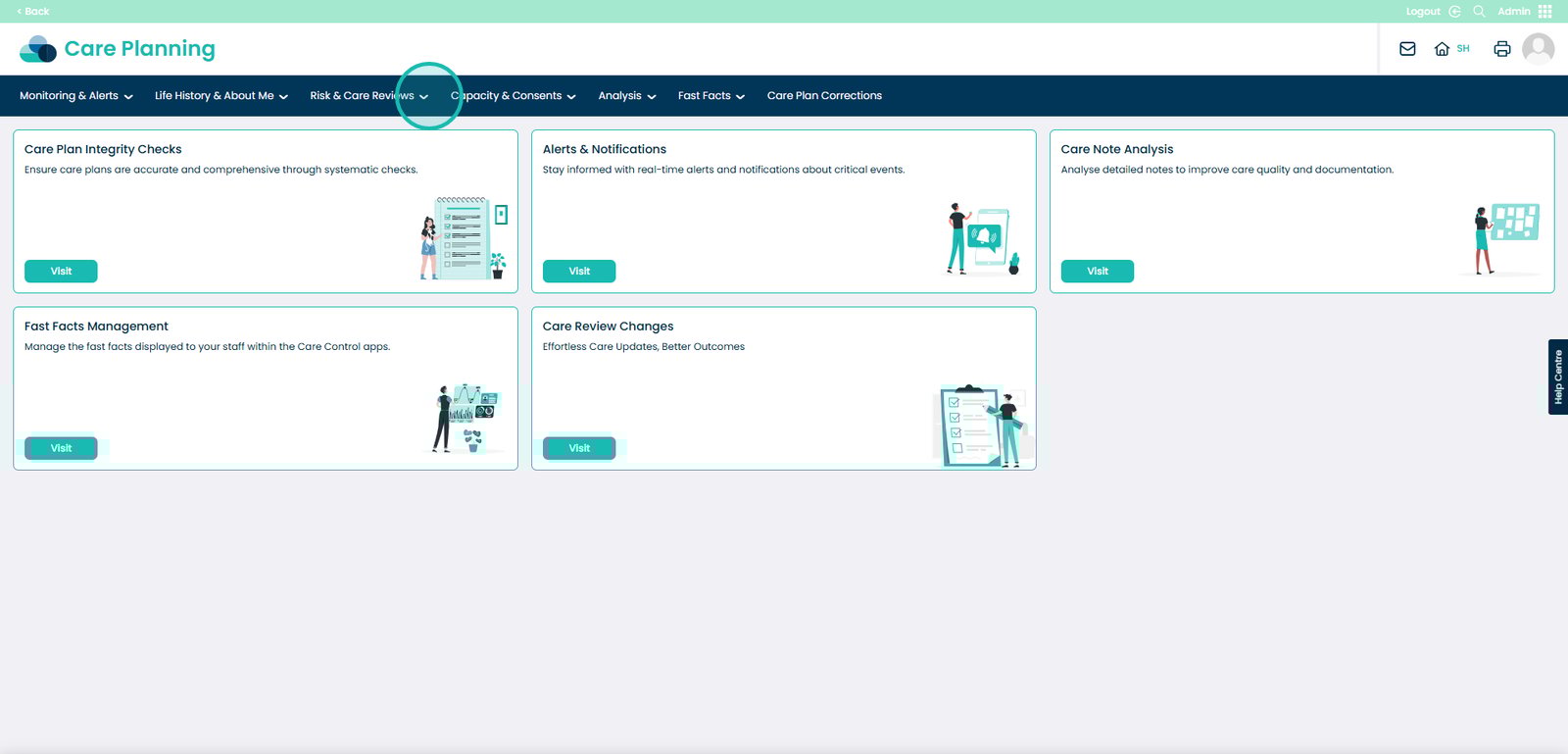Open the Admin apps grid icon
The height and width of the screenshot is (754, 1568).
pyautogui.click(x=1545, y=12)
